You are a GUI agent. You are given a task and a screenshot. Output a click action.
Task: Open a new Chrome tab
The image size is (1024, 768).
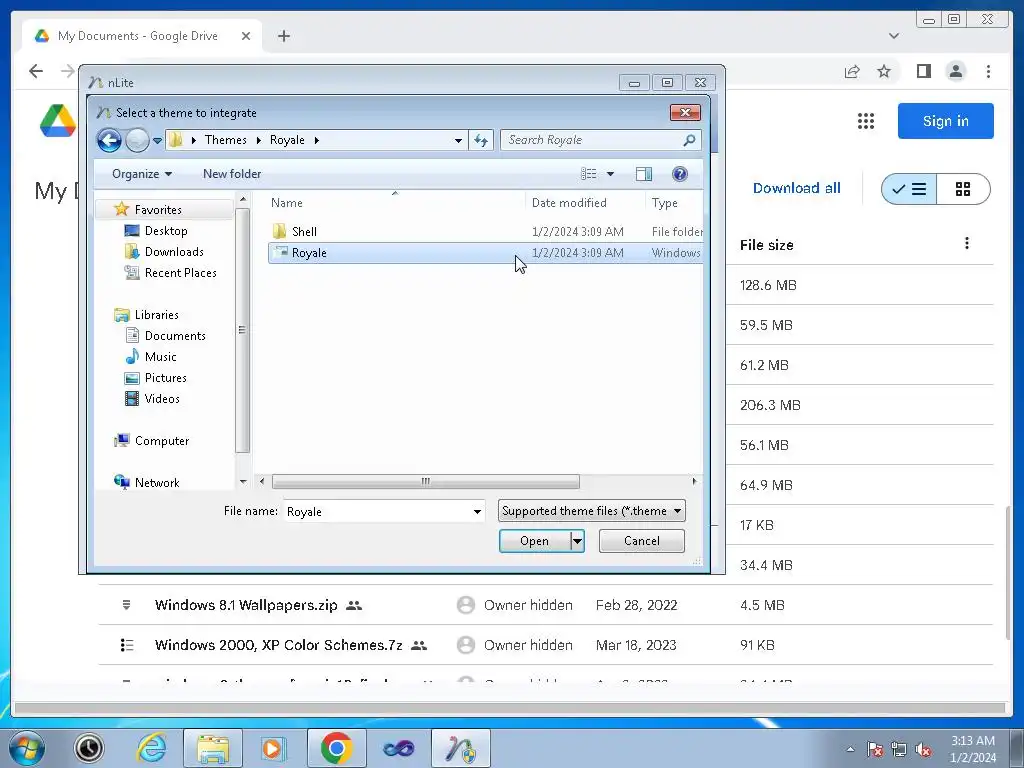tap(283, 36)
